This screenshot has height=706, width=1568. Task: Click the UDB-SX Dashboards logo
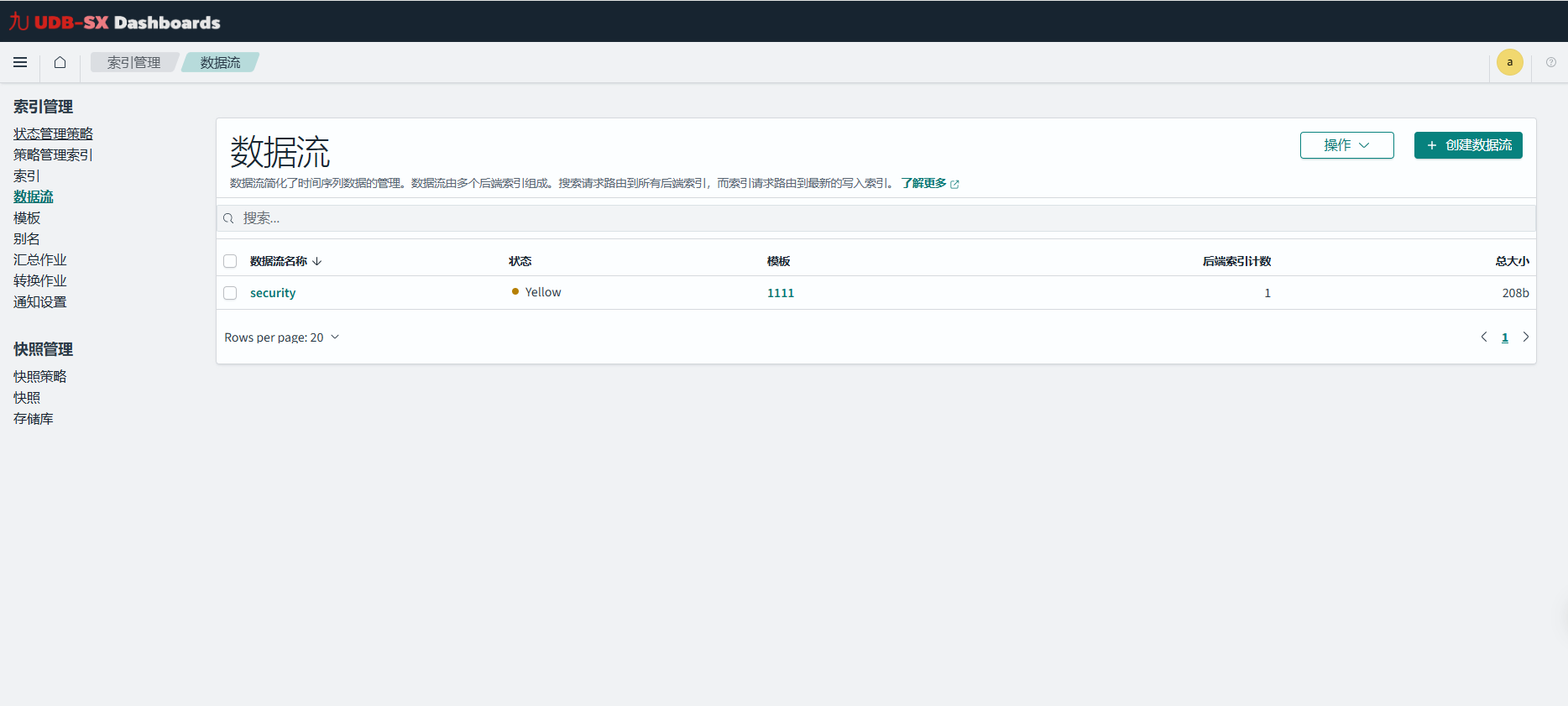pos(115,22)
